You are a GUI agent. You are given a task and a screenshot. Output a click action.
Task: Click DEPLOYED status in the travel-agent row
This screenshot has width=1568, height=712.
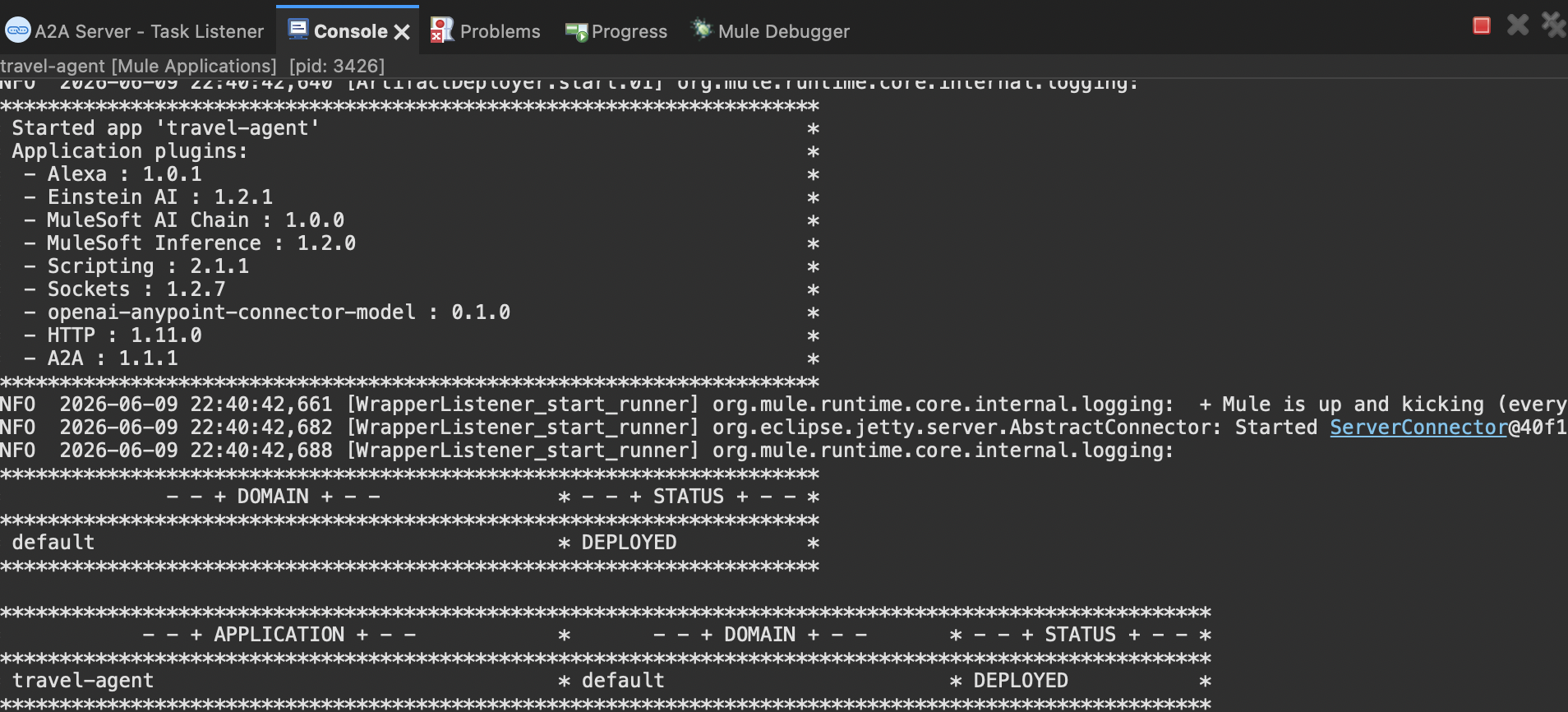pyautogui.click(x=1021, y=681)
